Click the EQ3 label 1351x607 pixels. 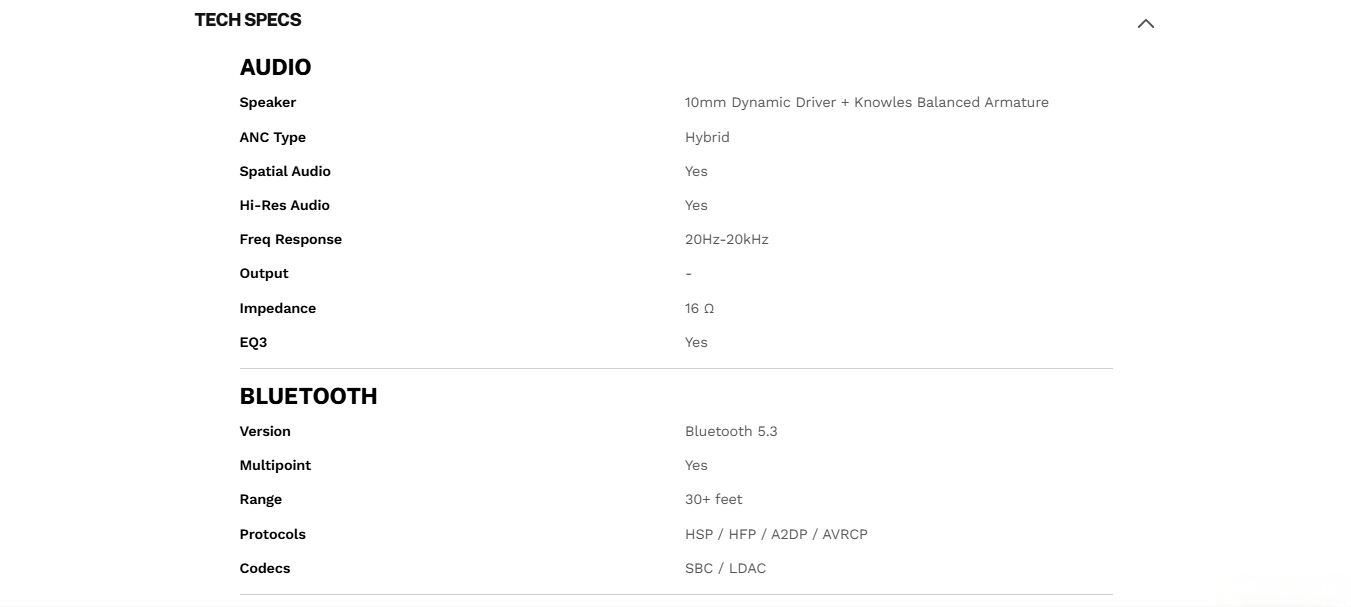tap(253, 342)
